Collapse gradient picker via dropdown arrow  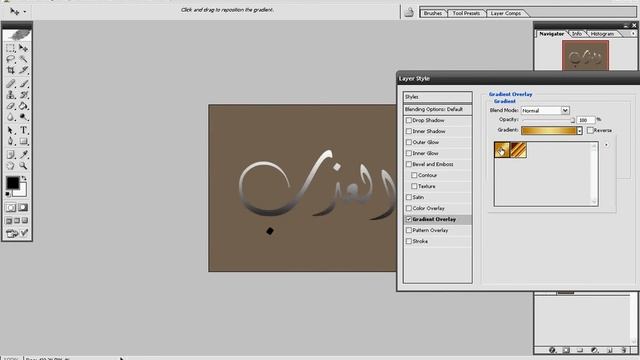click(579, 131)
